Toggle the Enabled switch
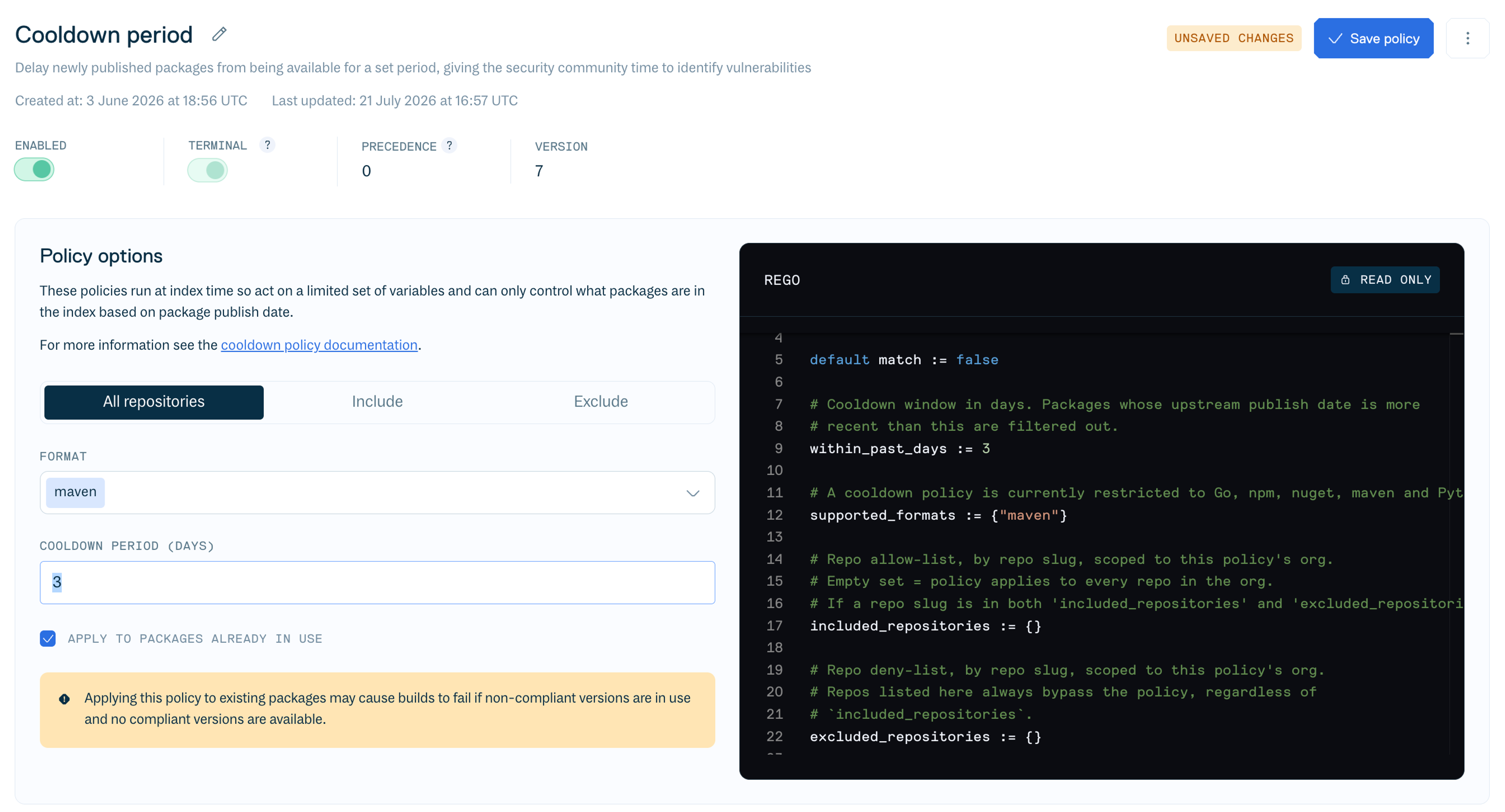This screenshot has height=812, width=1505. (x=34, y=170)
